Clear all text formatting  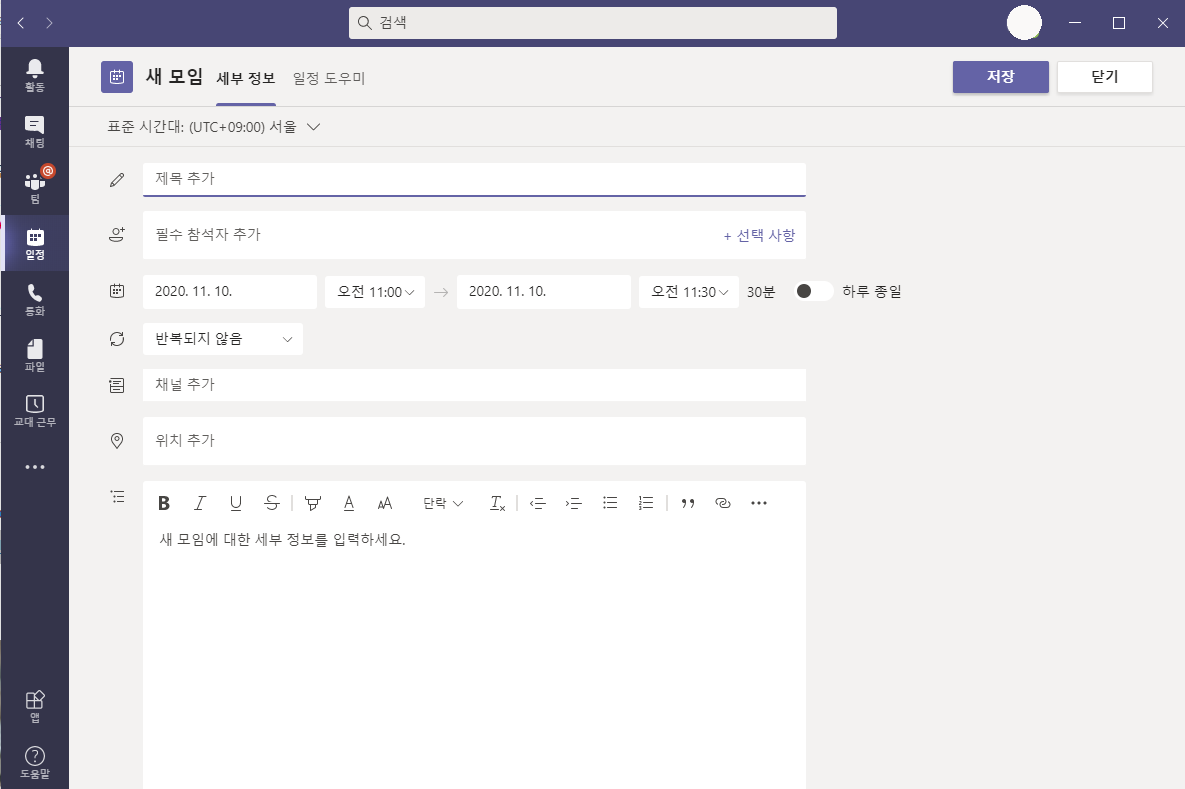click(497, 503)
